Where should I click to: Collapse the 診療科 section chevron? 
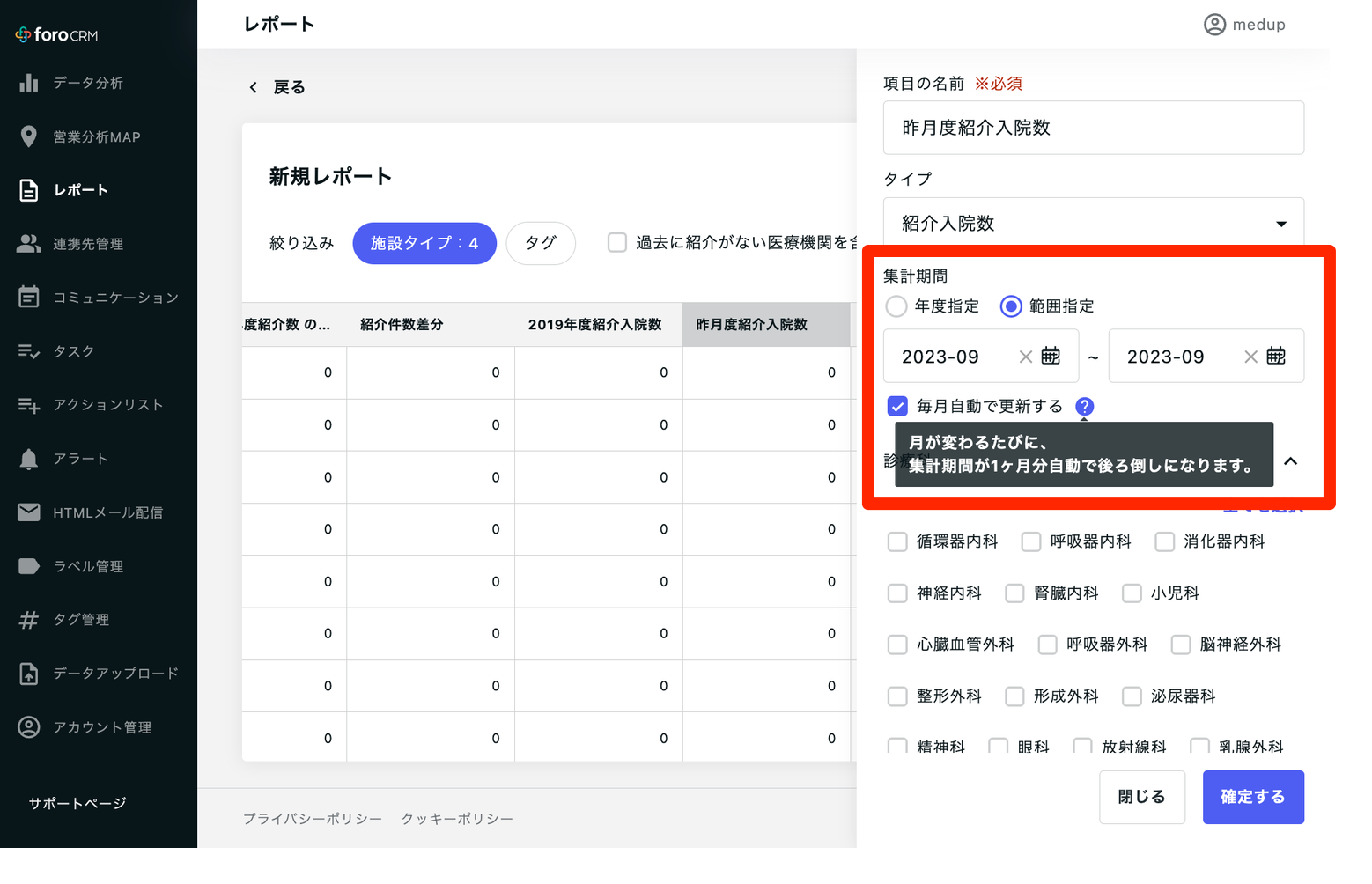1291,461
